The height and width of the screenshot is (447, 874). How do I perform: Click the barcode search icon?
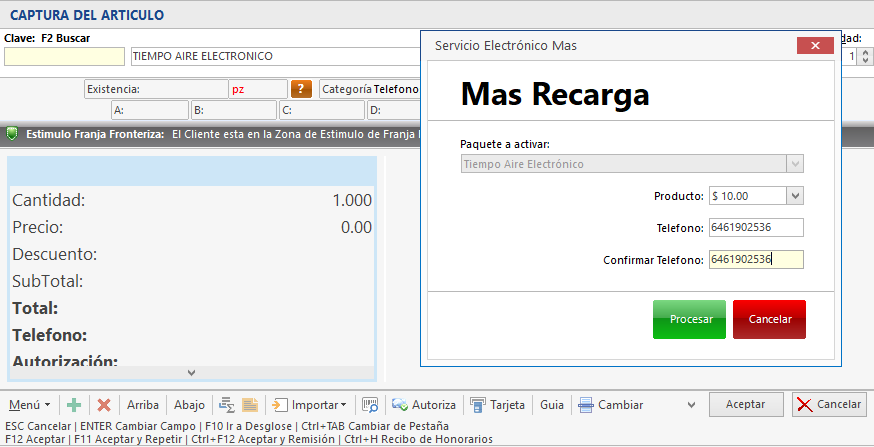370,405
